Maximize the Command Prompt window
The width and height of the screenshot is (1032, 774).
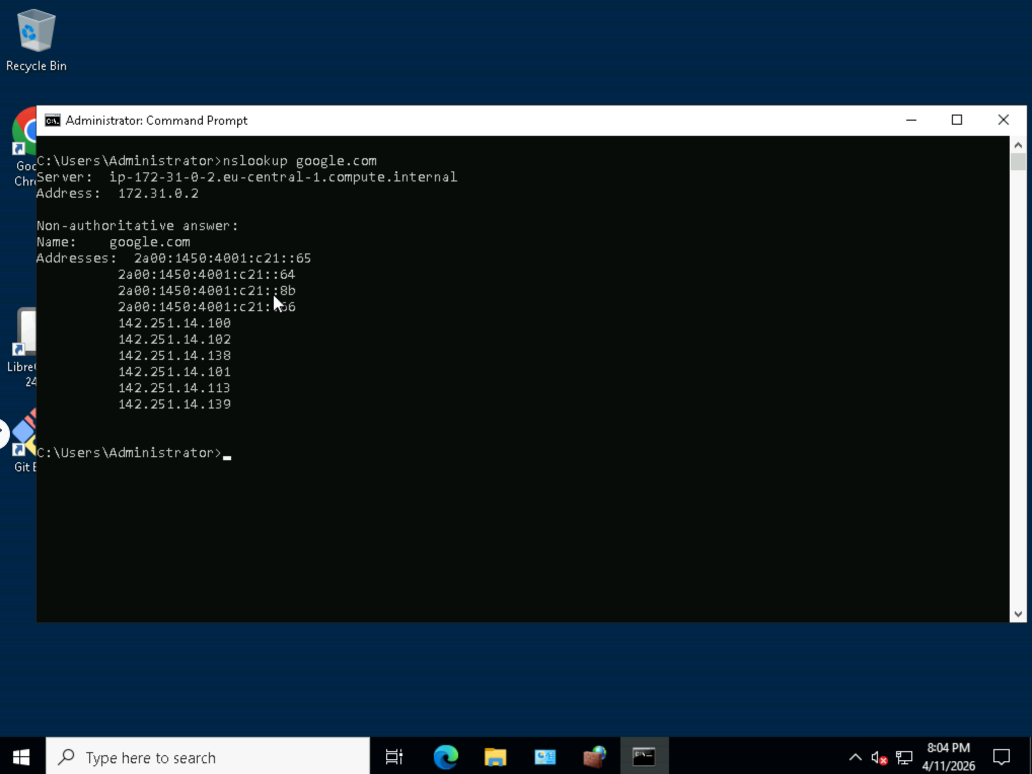click(x=957, y=120)
